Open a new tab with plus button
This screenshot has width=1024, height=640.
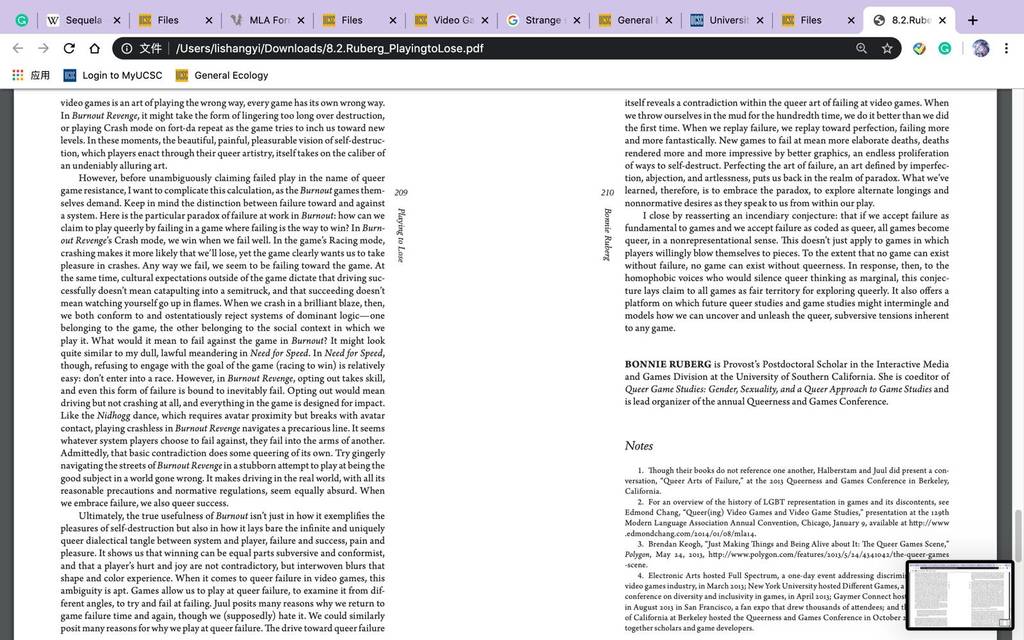(972, 20)
